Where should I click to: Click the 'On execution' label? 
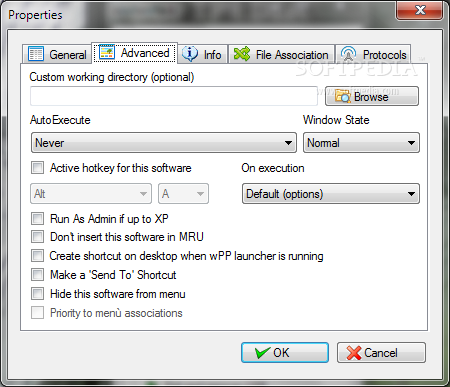(x=273, y=168)
